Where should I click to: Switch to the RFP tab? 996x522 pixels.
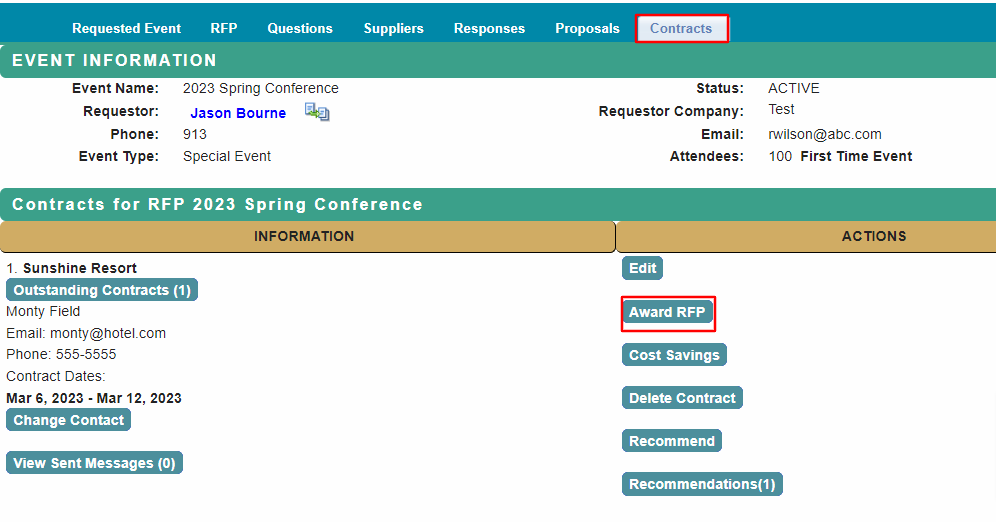224,28
